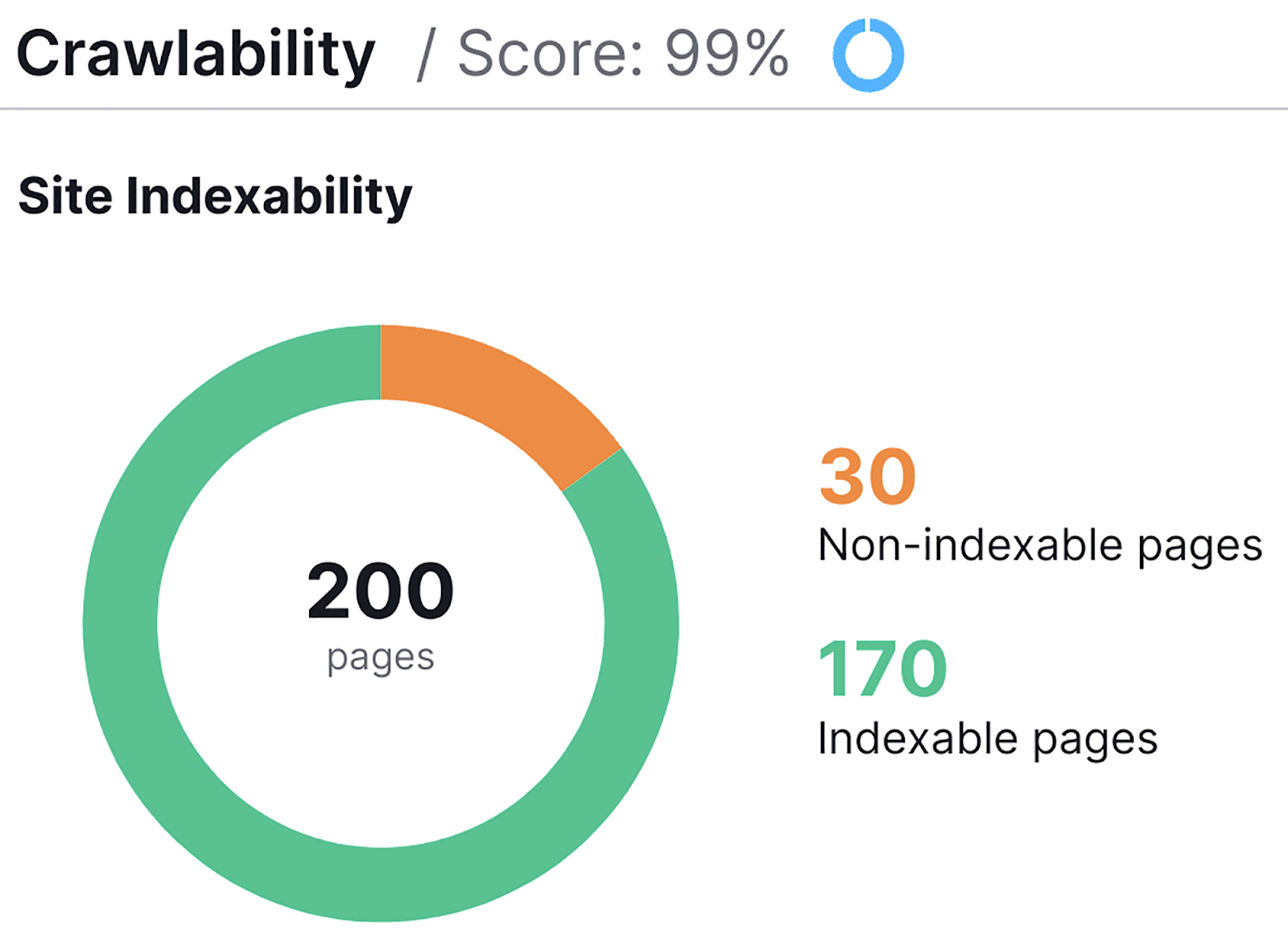Click "pages" right after Non-indexable

point(1199,547)
